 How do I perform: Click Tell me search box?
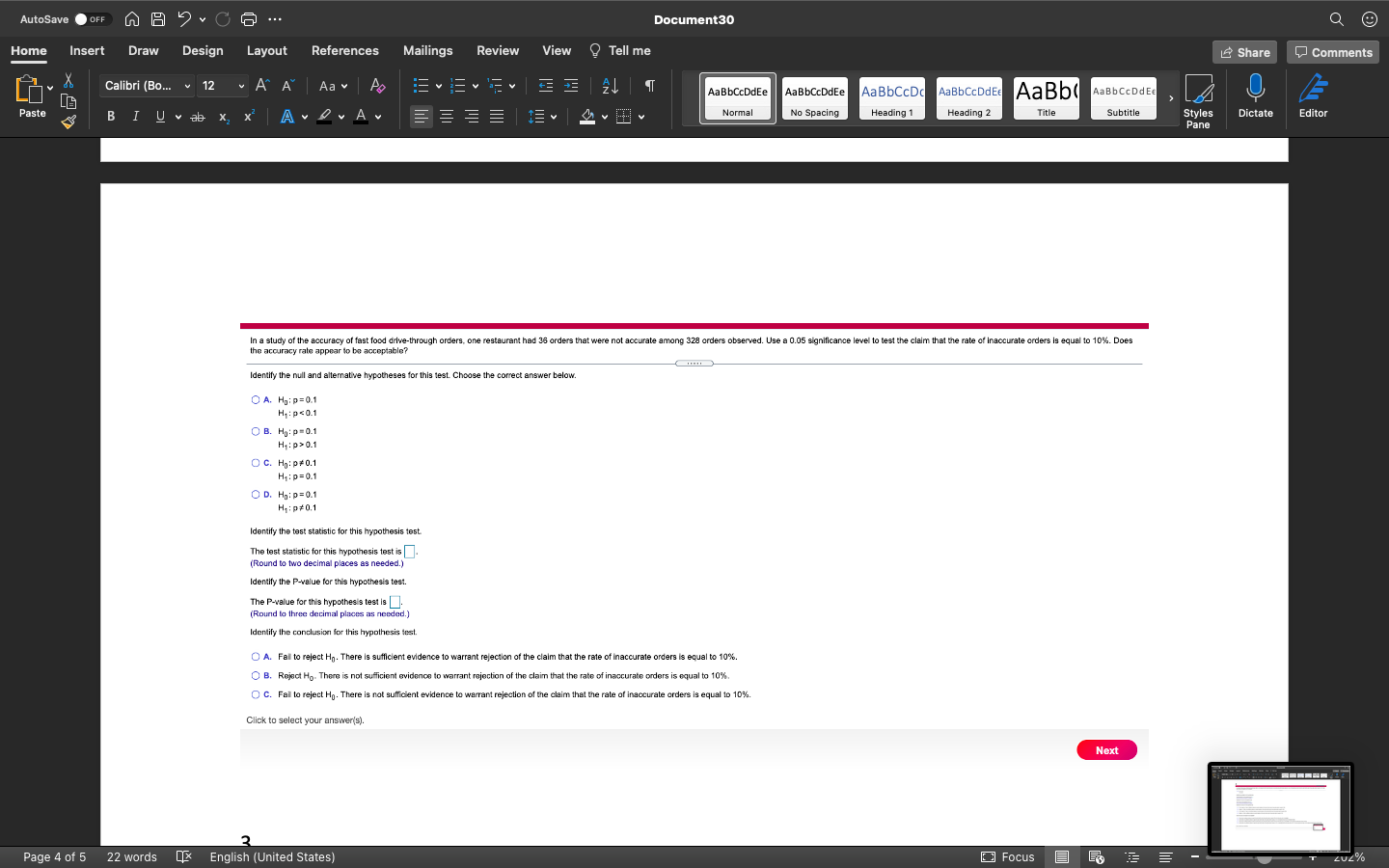click(x=619, y=50)
